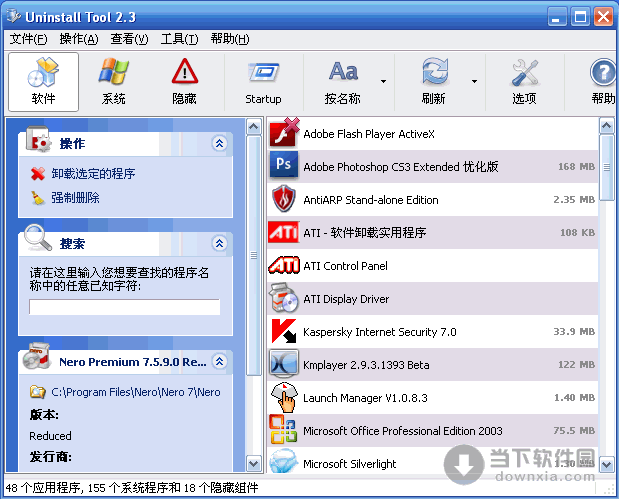Collapse the 操作 panel chevron
The height and width of the screenshot is (499, 619).
(x=219, y=143)
